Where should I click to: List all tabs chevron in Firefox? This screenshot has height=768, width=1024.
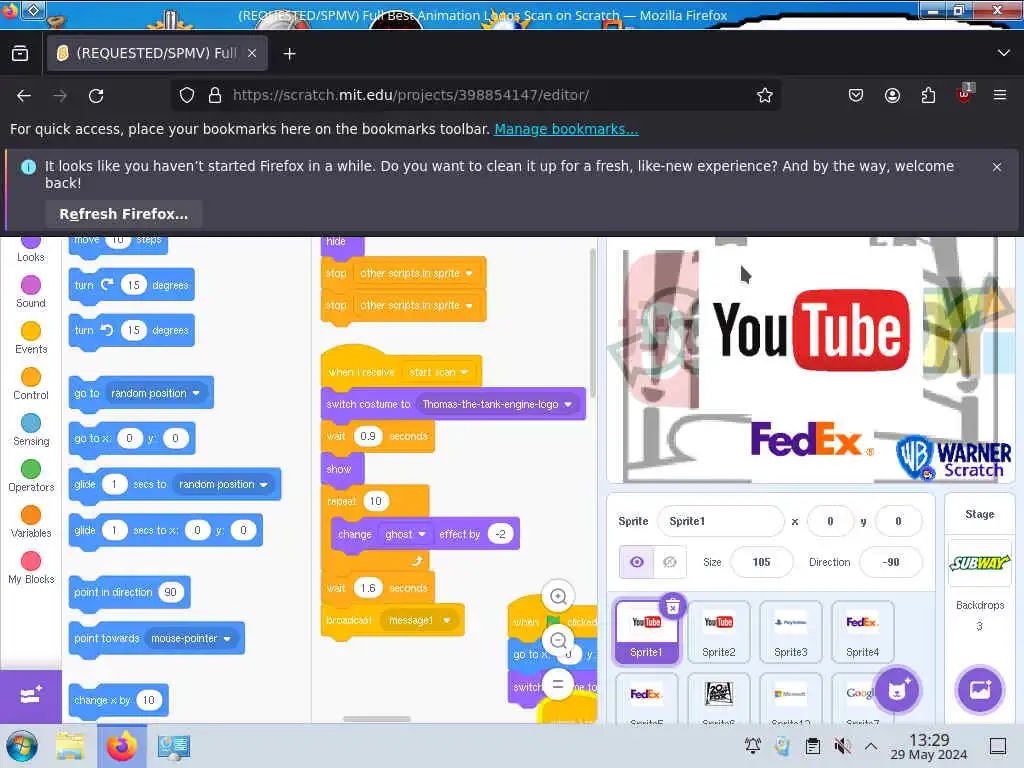(x=1004, y=53)
